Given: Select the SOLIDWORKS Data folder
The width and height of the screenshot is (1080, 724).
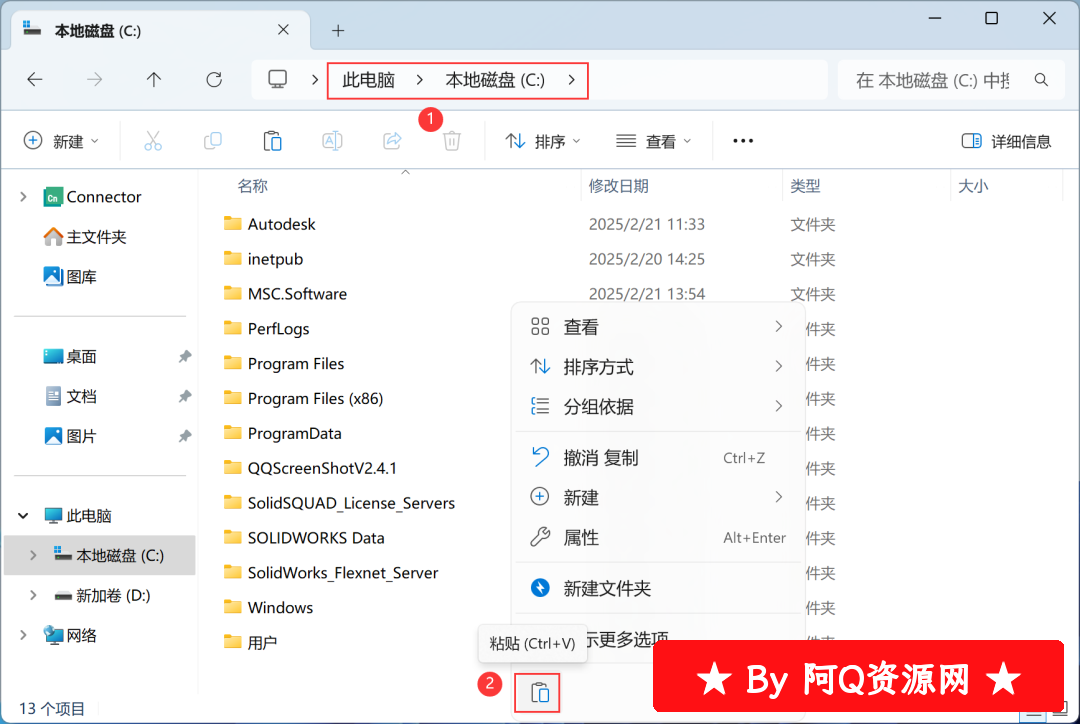Looking at the screenshot, I should click(x=304, y=538).
